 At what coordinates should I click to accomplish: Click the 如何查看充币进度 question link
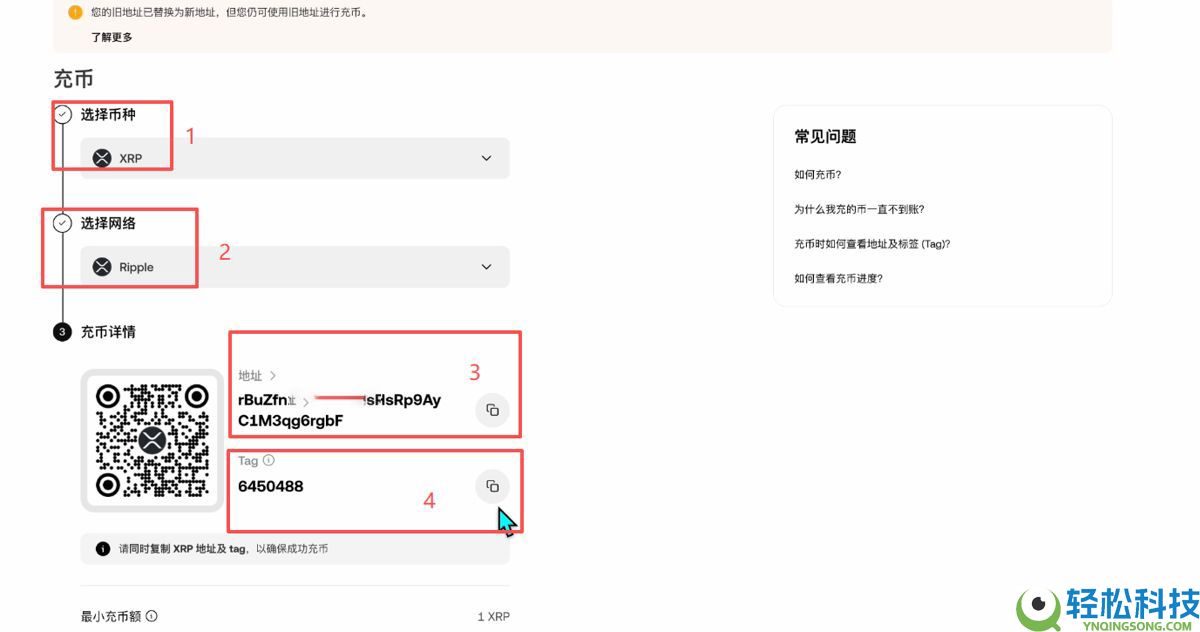coord(841,278)
